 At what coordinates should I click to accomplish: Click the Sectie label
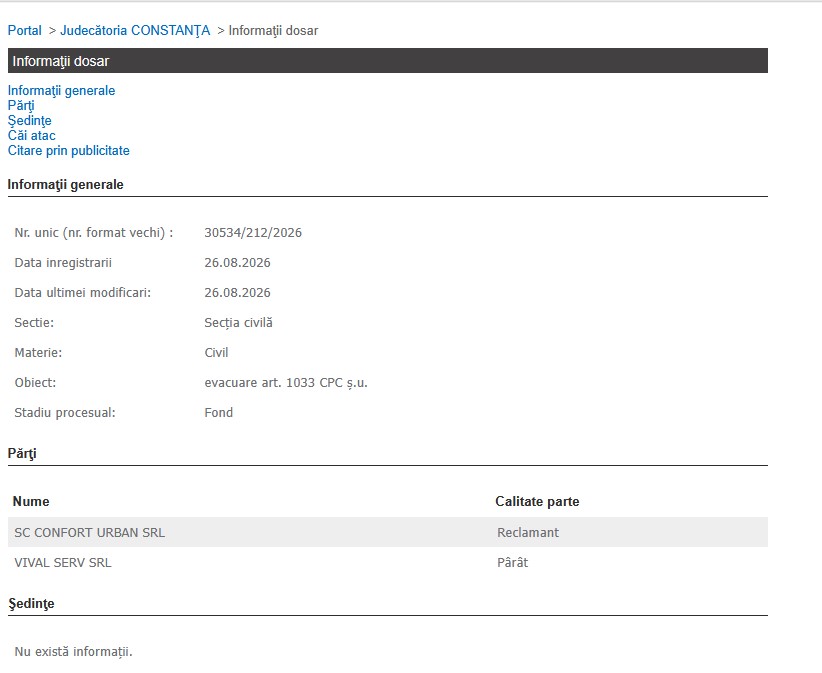click(x=34, y=323)
